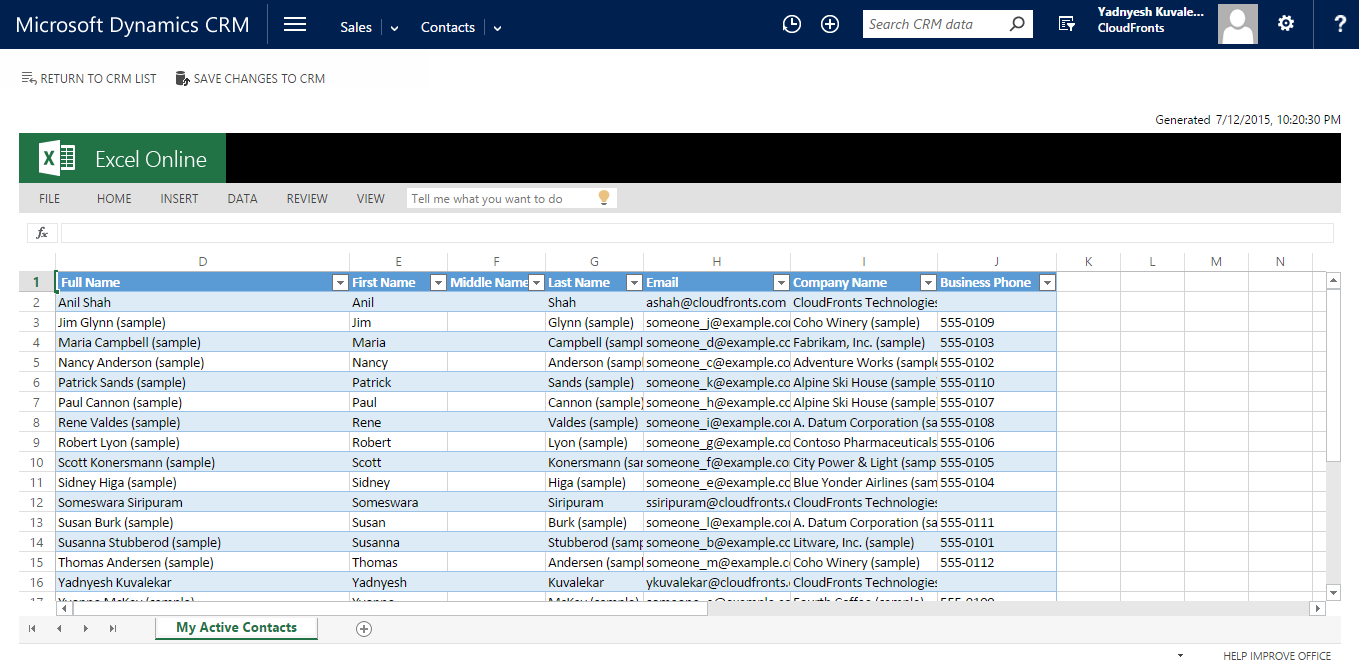Click the Anil Shah full name cell

coord(203,302)
